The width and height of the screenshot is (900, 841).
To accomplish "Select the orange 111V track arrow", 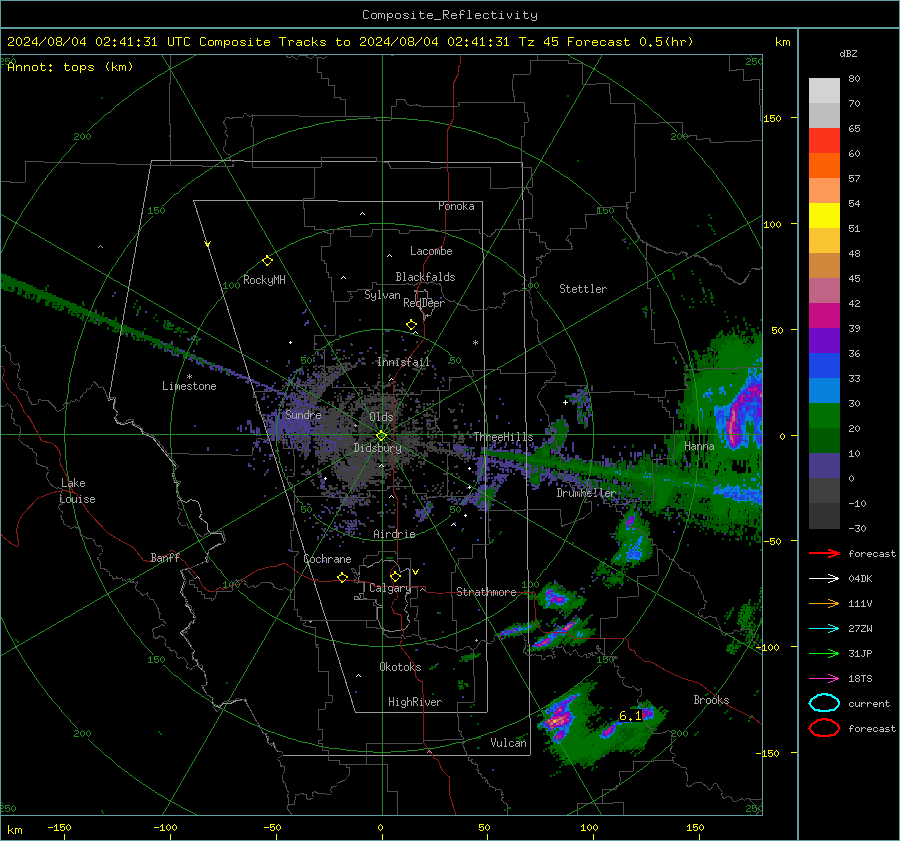I will point(825,603).
